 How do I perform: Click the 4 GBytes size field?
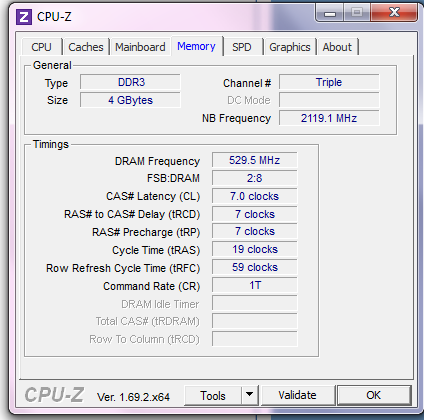coord(130,100)
